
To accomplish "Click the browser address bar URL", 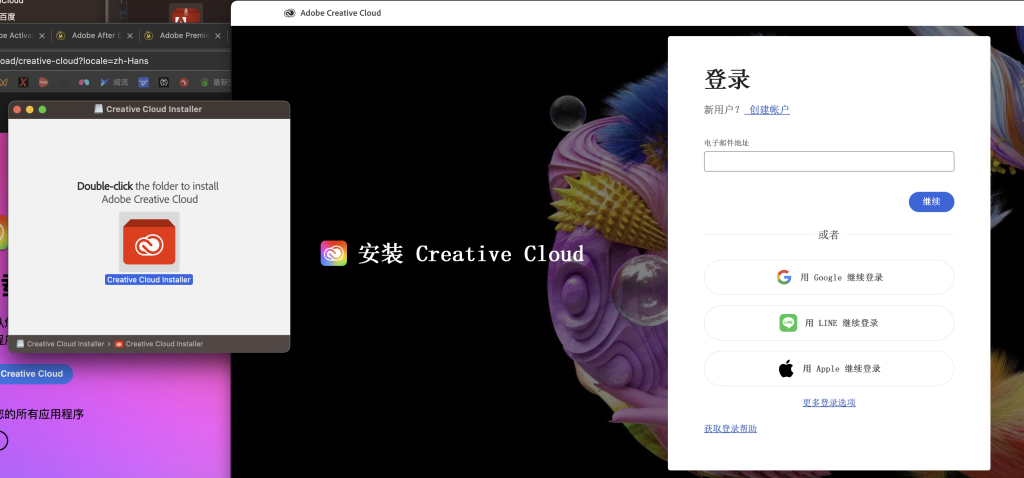I will (75, 60).
